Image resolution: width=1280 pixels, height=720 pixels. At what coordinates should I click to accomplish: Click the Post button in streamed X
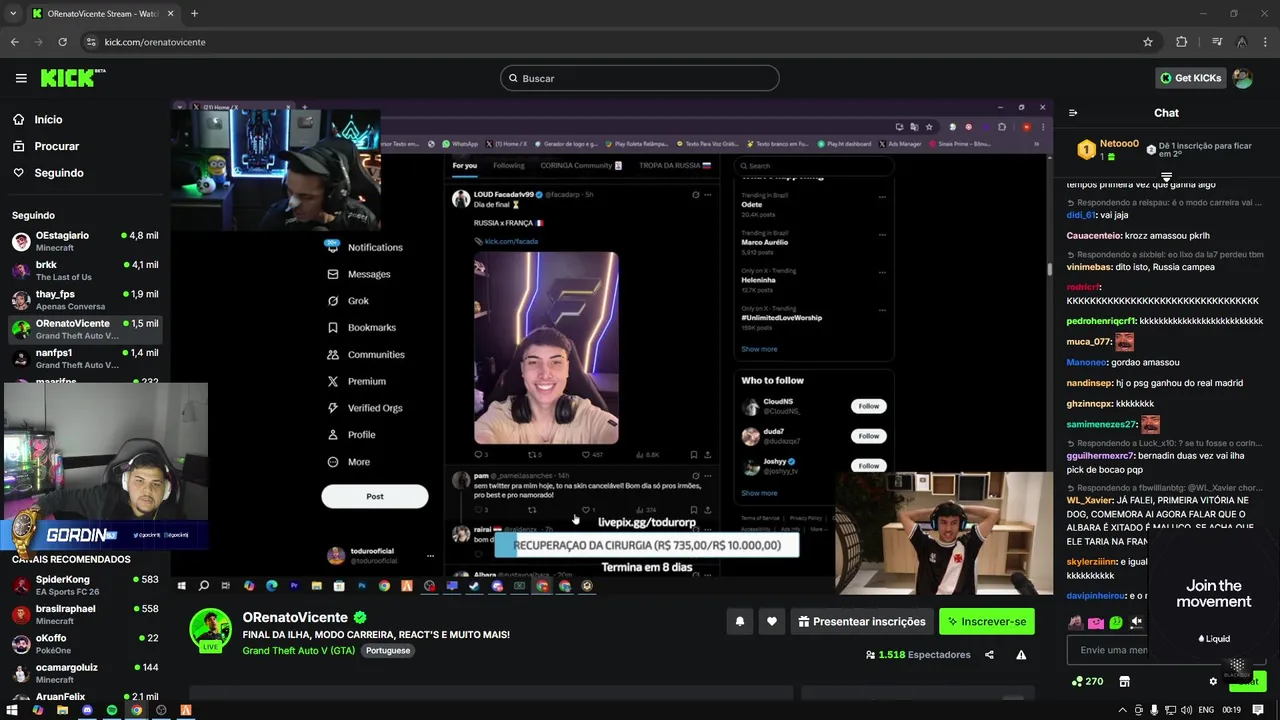375,496
